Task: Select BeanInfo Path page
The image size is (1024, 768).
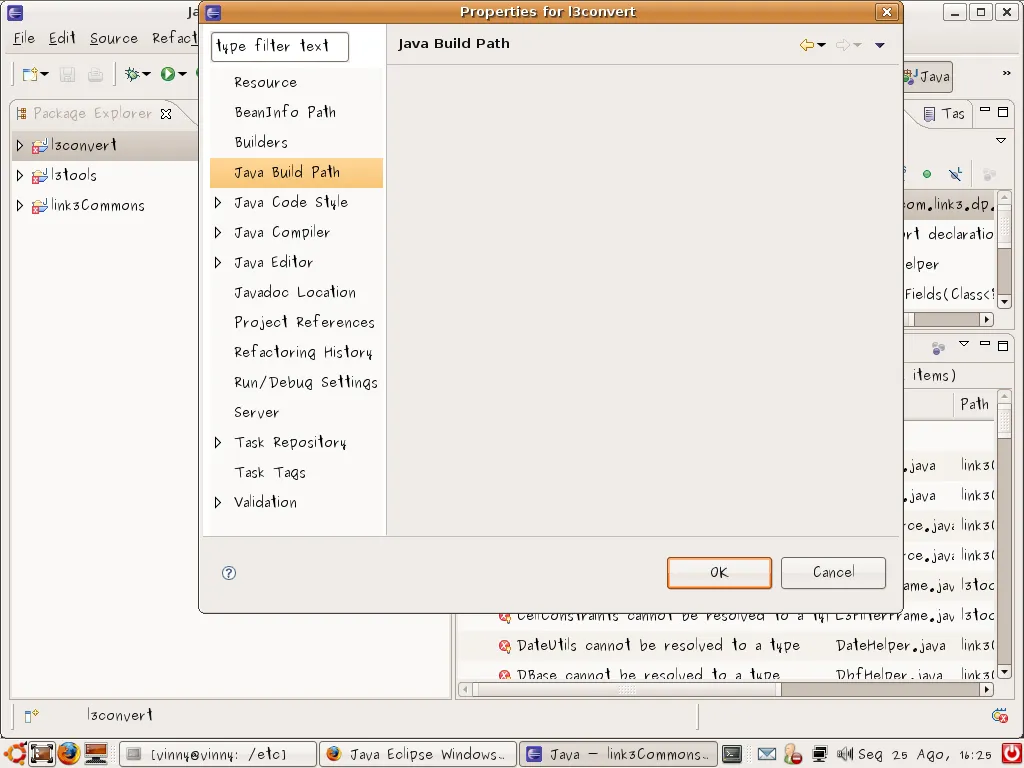Action: point(285,112)
